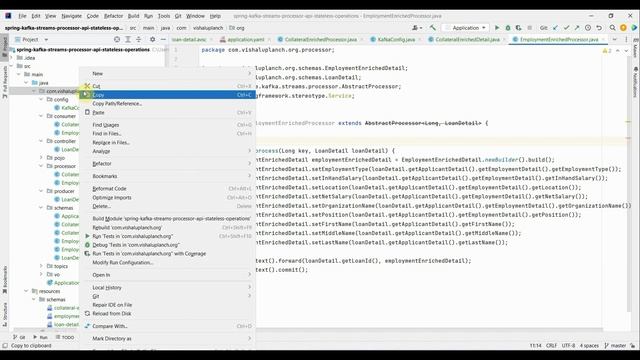Click the Git rollback undo icon

tap(599, 28)
